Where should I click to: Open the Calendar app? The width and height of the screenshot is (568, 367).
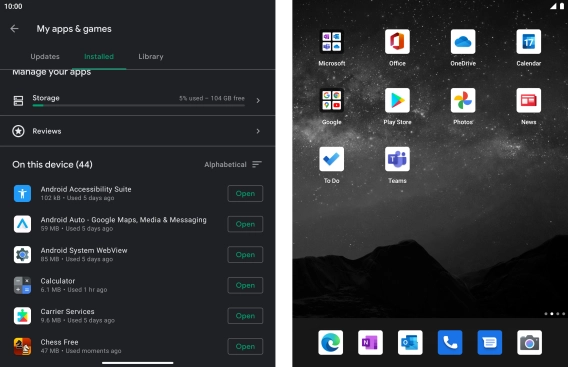pyautogui.click(x=529, y=42)
